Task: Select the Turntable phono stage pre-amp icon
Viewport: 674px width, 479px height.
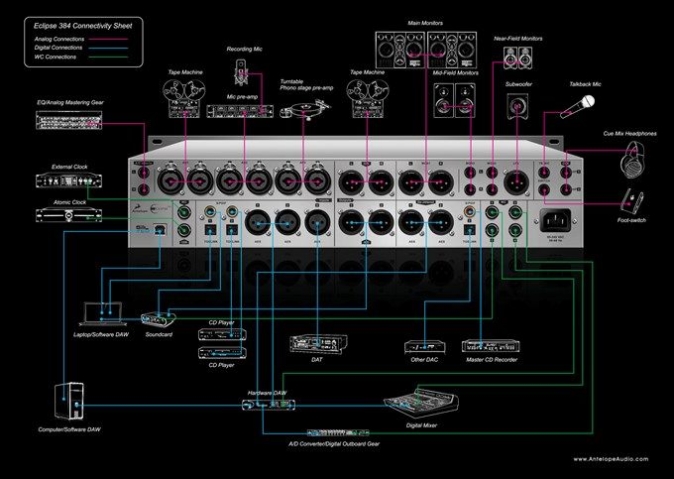Action: (x=305, y=109)
